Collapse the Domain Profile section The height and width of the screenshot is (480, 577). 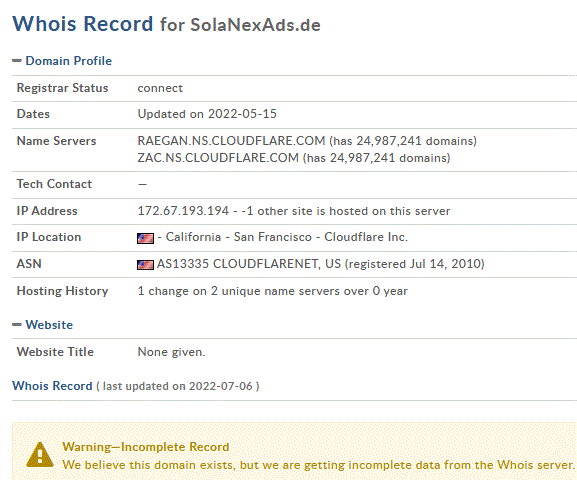62,61
